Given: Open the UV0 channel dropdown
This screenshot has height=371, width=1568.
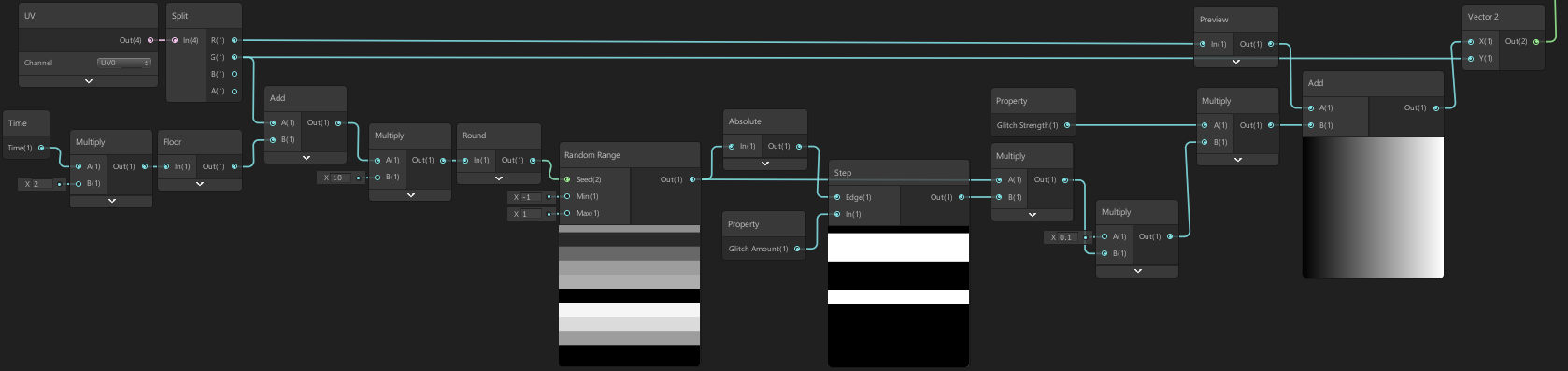Looking at the screenshot, I should pos(124,63).
